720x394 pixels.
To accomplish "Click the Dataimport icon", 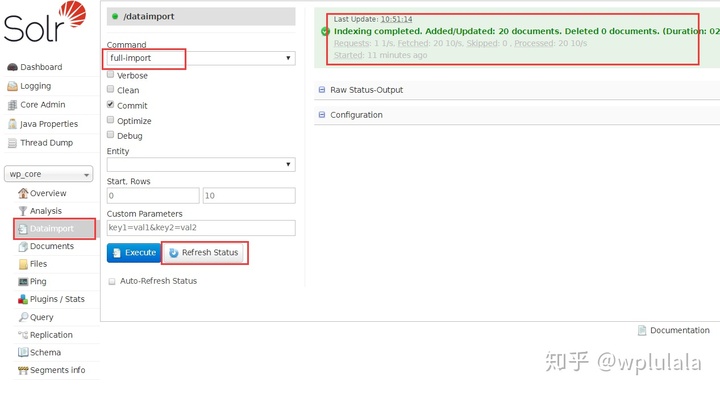I will 23,229.
